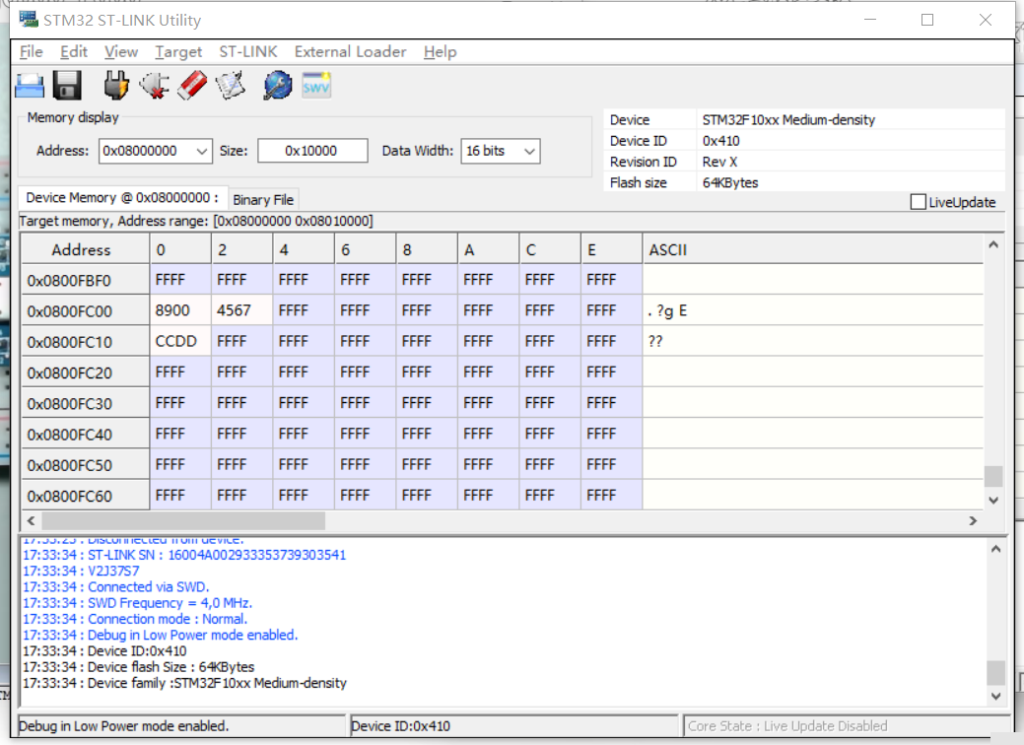Image resolution: width=1024 pixels, height=745 pixels.
Task: Click the ASCII text '. ?g E'
Action: coord(667,311)
